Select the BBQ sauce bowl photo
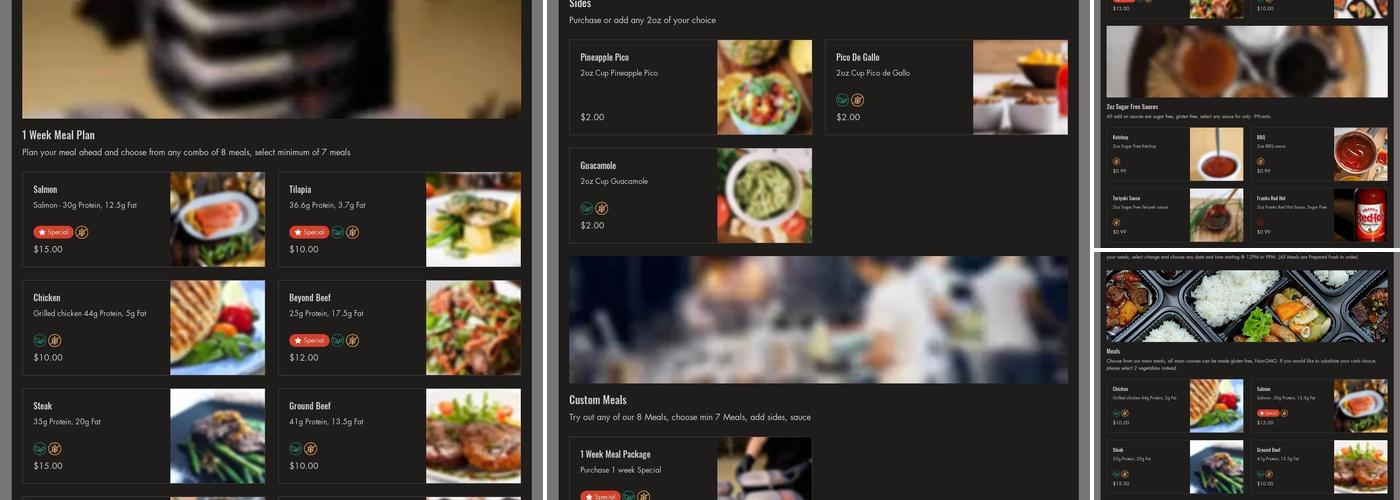The width and height of the screenshot is (1400, 500). tap(1361, 154)
